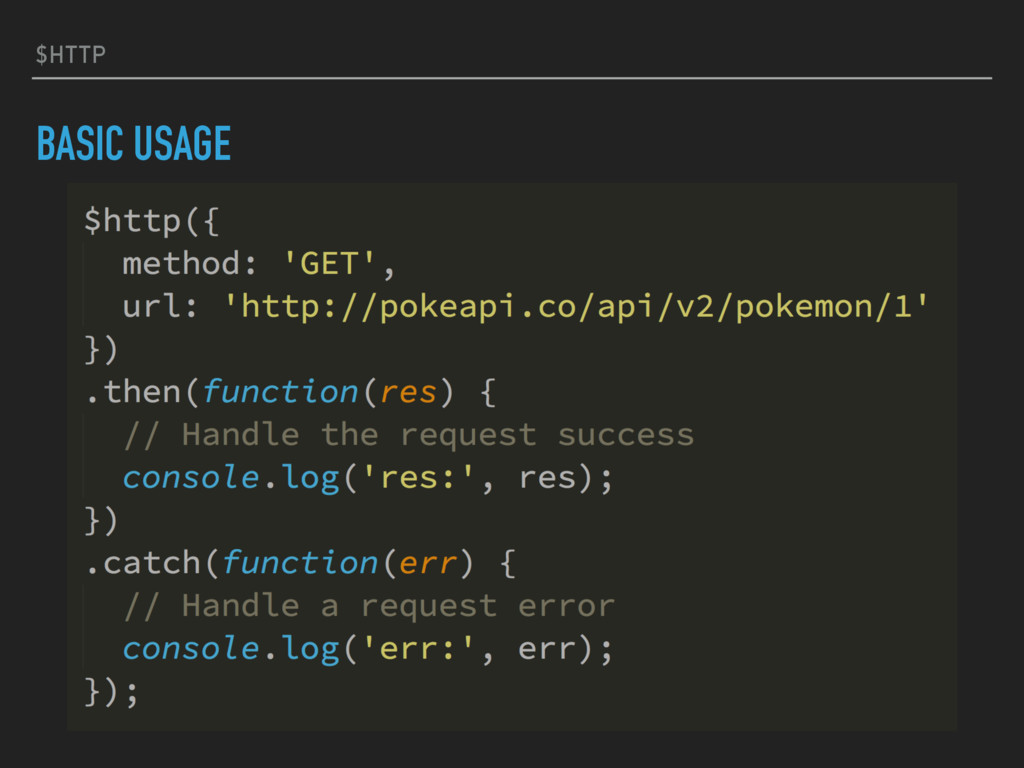Image resolution: width=1024 pixels, height=768 pixels.
Task: Click the '.catch(' method call
Action: pyautogui.click(x=152, y=563)
